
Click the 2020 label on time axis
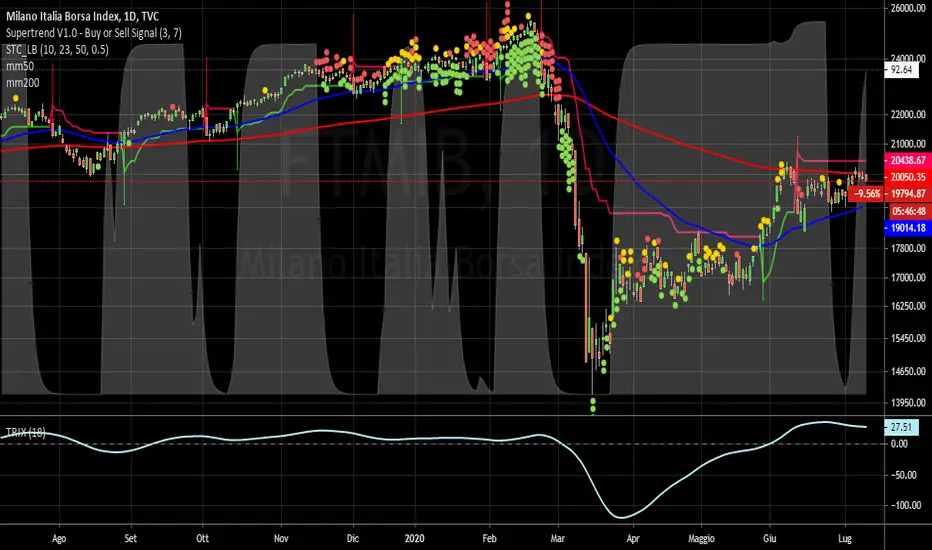(416, 536)
